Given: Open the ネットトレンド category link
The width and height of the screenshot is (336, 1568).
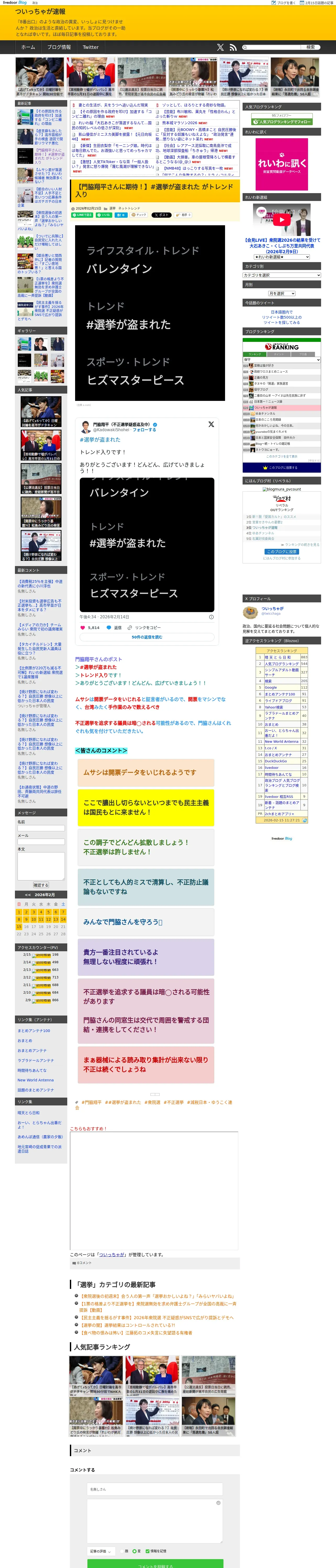Looking at the screenshot, I should pyautogui.click(x=129, y=208).
